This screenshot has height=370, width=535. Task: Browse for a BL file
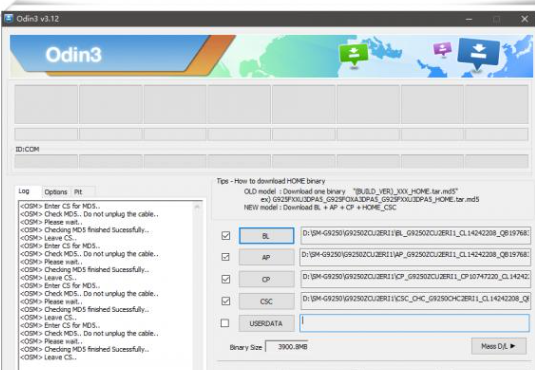coord(266,236)
